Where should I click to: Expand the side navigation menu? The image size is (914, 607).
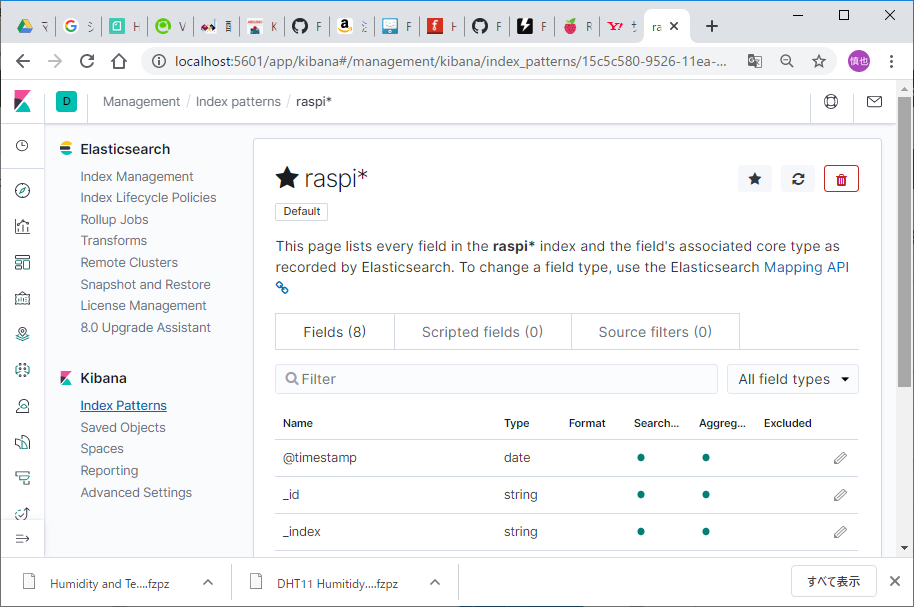[x=22, y=539]
